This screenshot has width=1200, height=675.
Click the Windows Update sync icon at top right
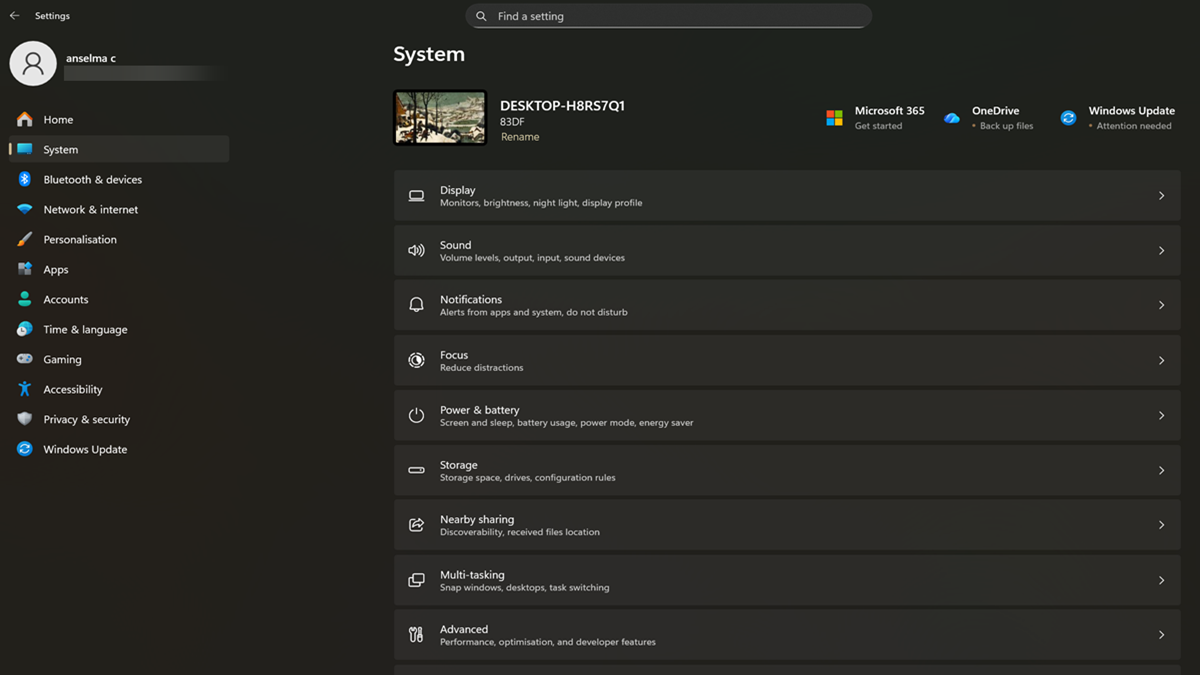click(1068, 118)
